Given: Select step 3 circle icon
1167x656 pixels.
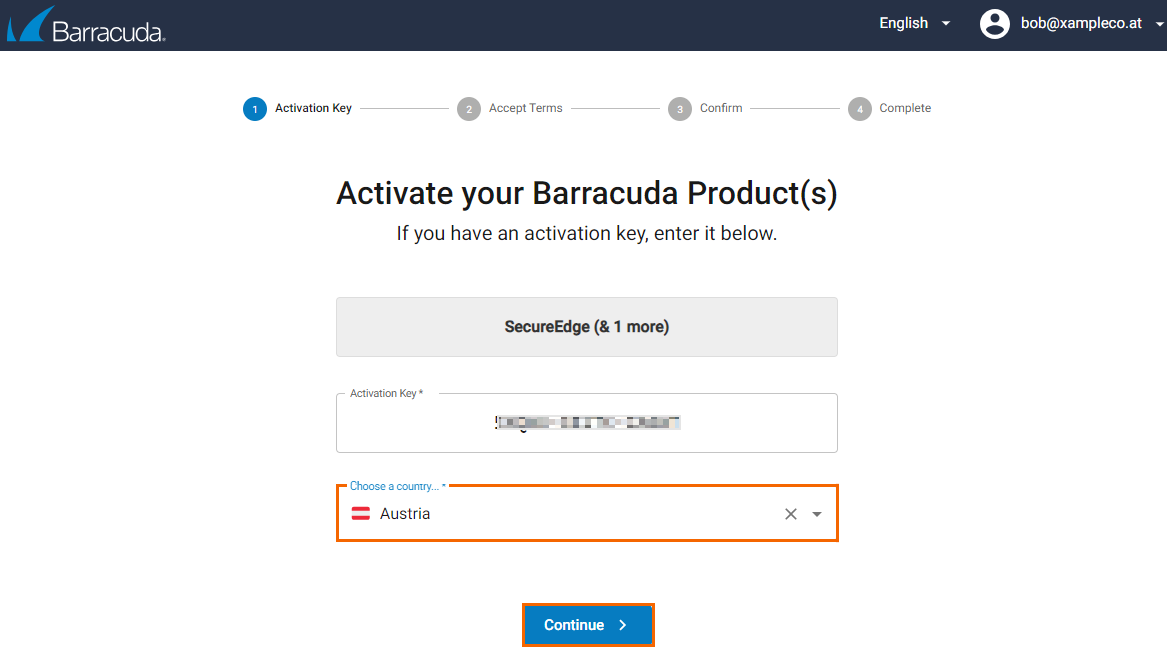Looking at the screenshot, I should tap(680, 109).
